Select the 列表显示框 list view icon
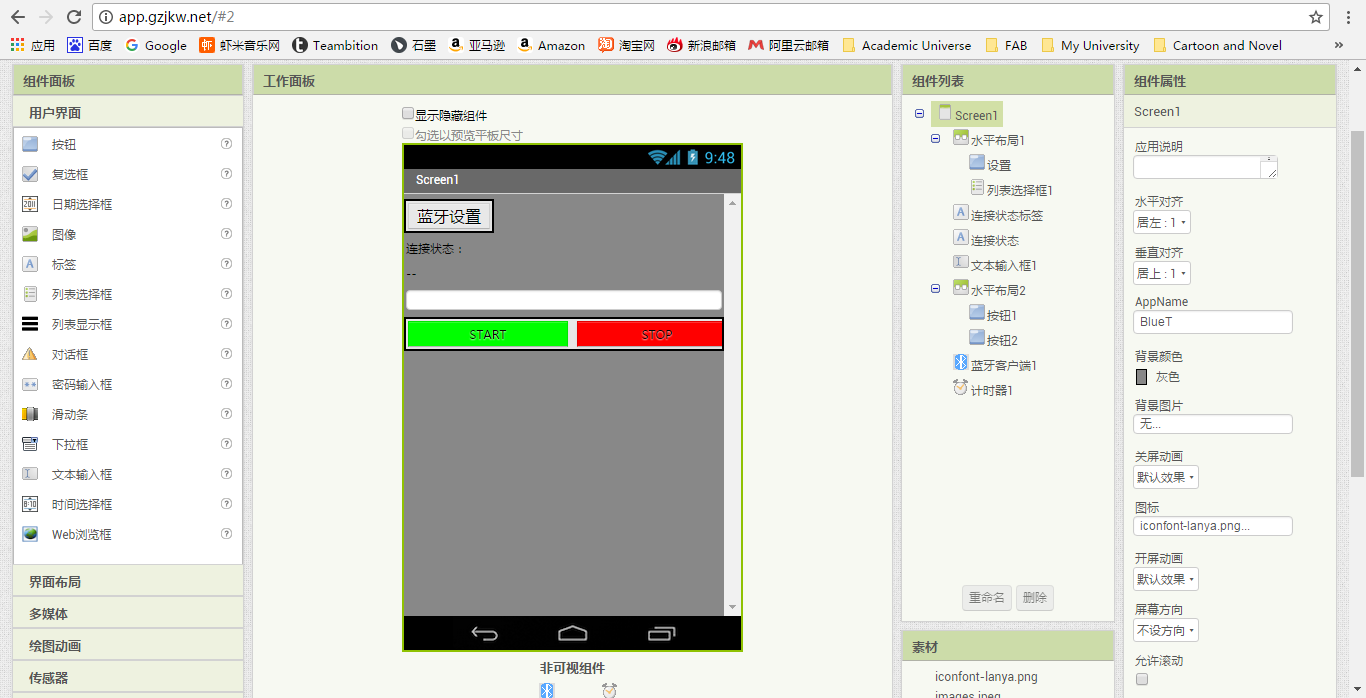 (x=30, y=324)
